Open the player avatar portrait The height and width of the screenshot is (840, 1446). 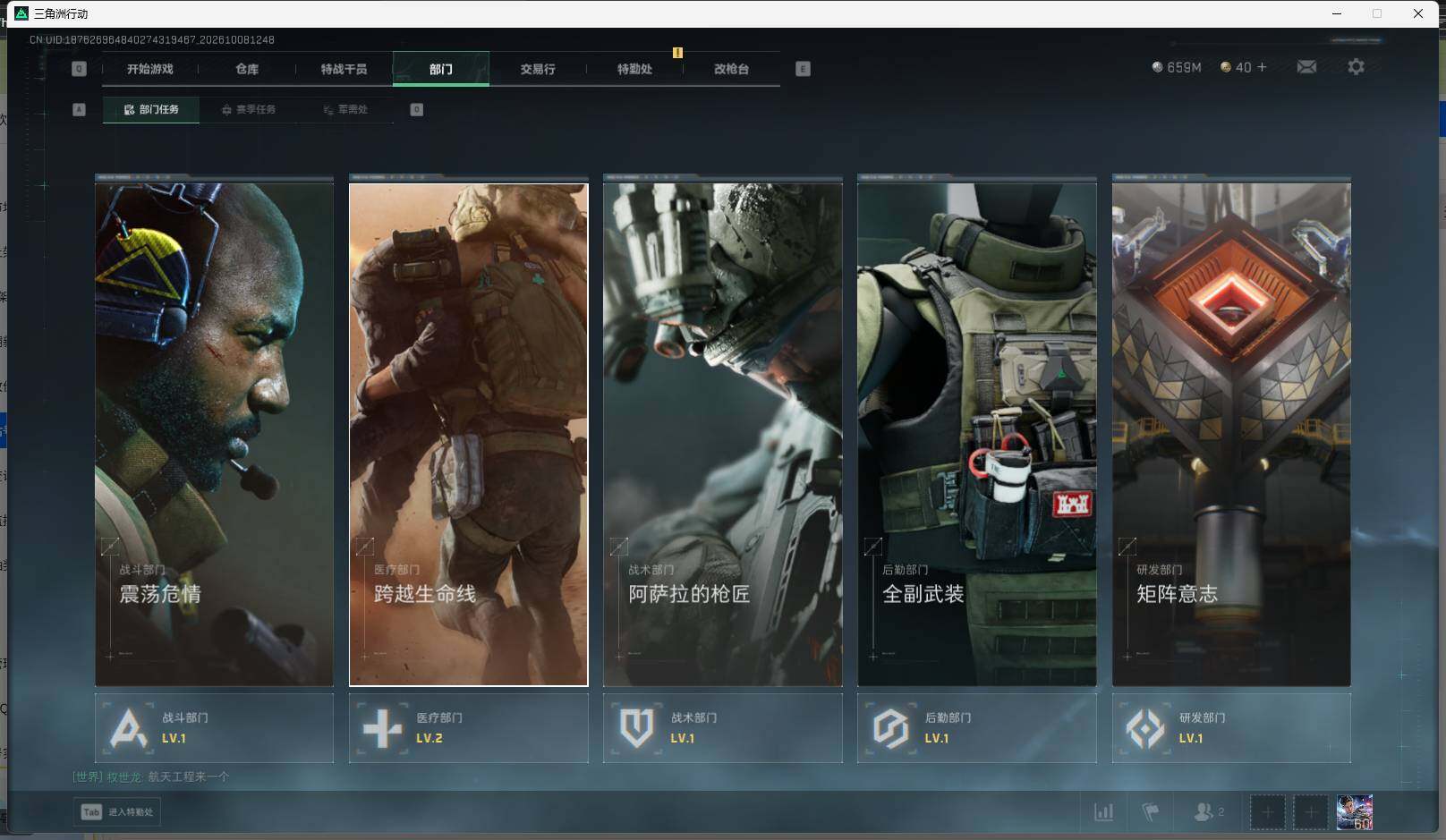[x=1355, y=812]
